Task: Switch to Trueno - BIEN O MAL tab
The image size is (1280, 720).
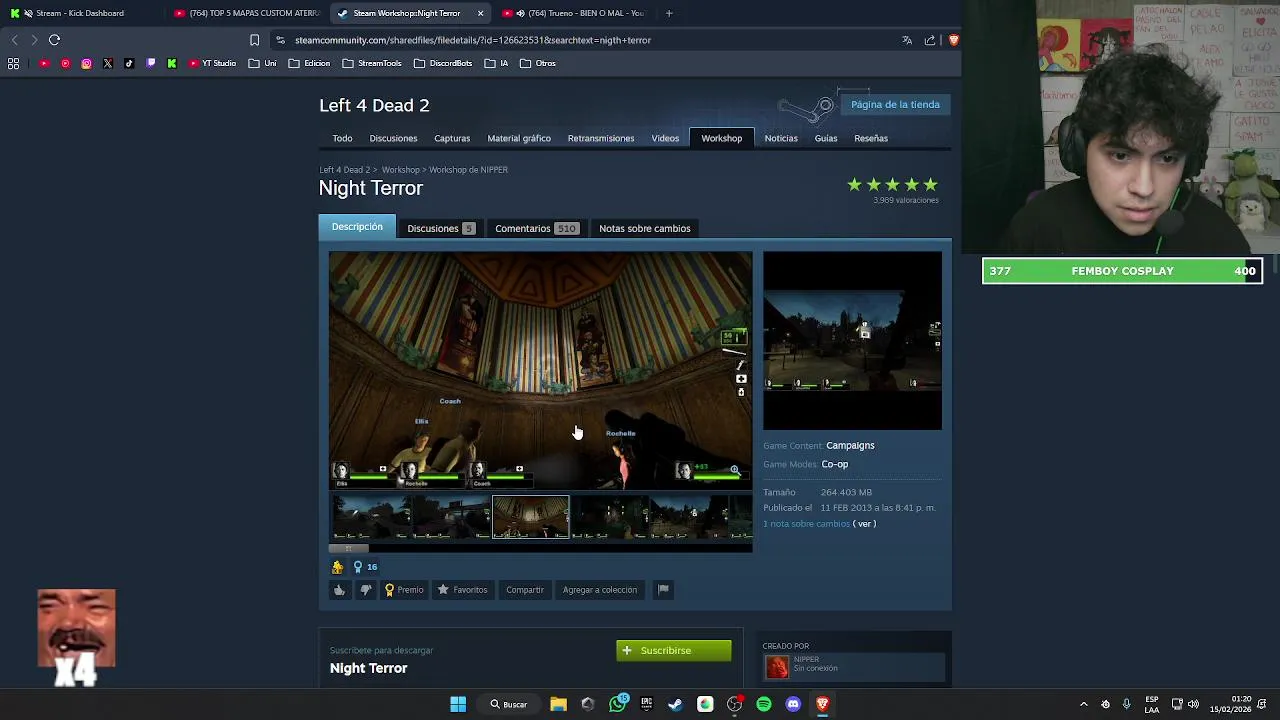Action: click(573, 13)
